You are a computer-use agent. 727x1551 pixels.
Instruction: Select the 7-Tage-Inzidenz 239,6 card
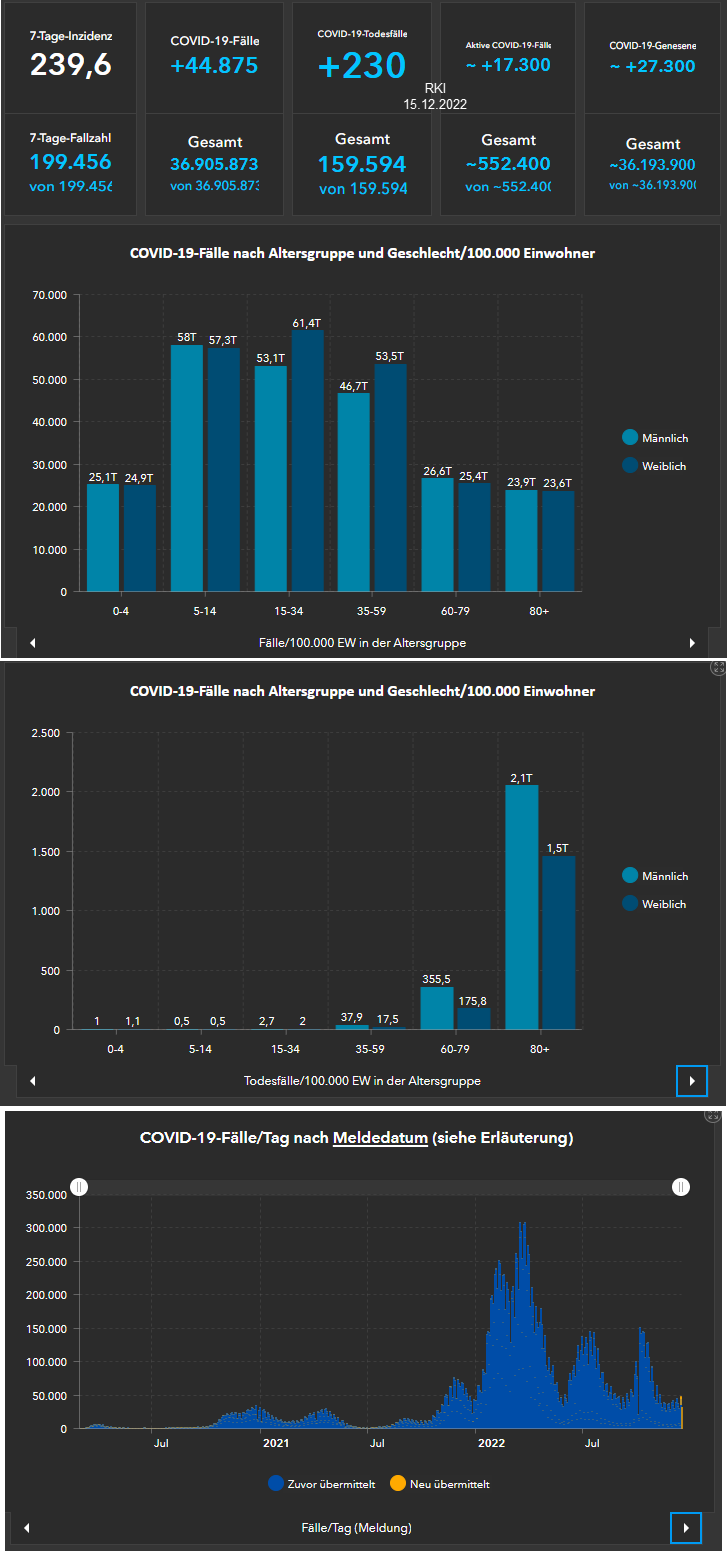click(71, 56)
